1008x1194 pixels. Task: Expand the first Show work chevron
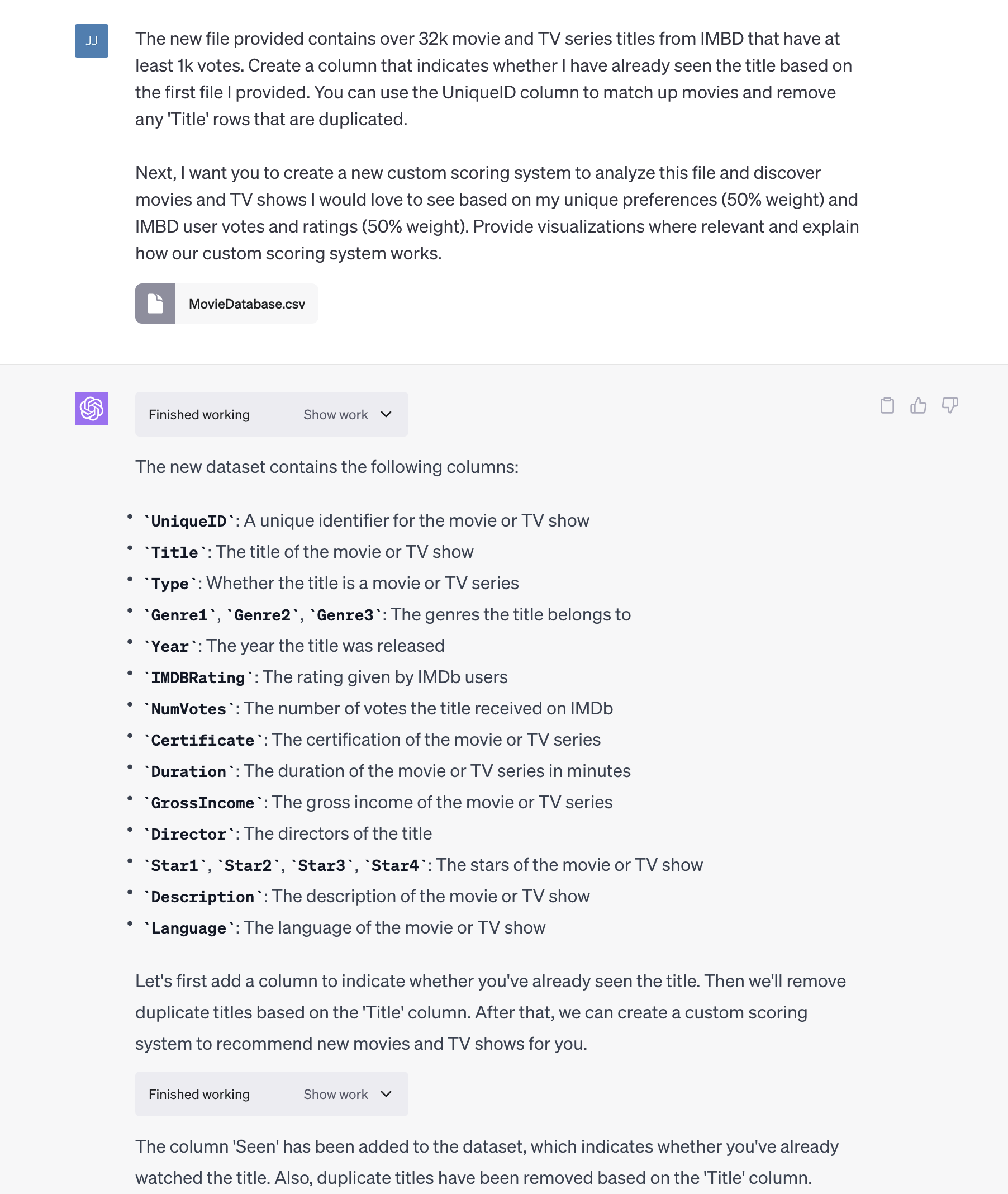[x=386, y=414]
